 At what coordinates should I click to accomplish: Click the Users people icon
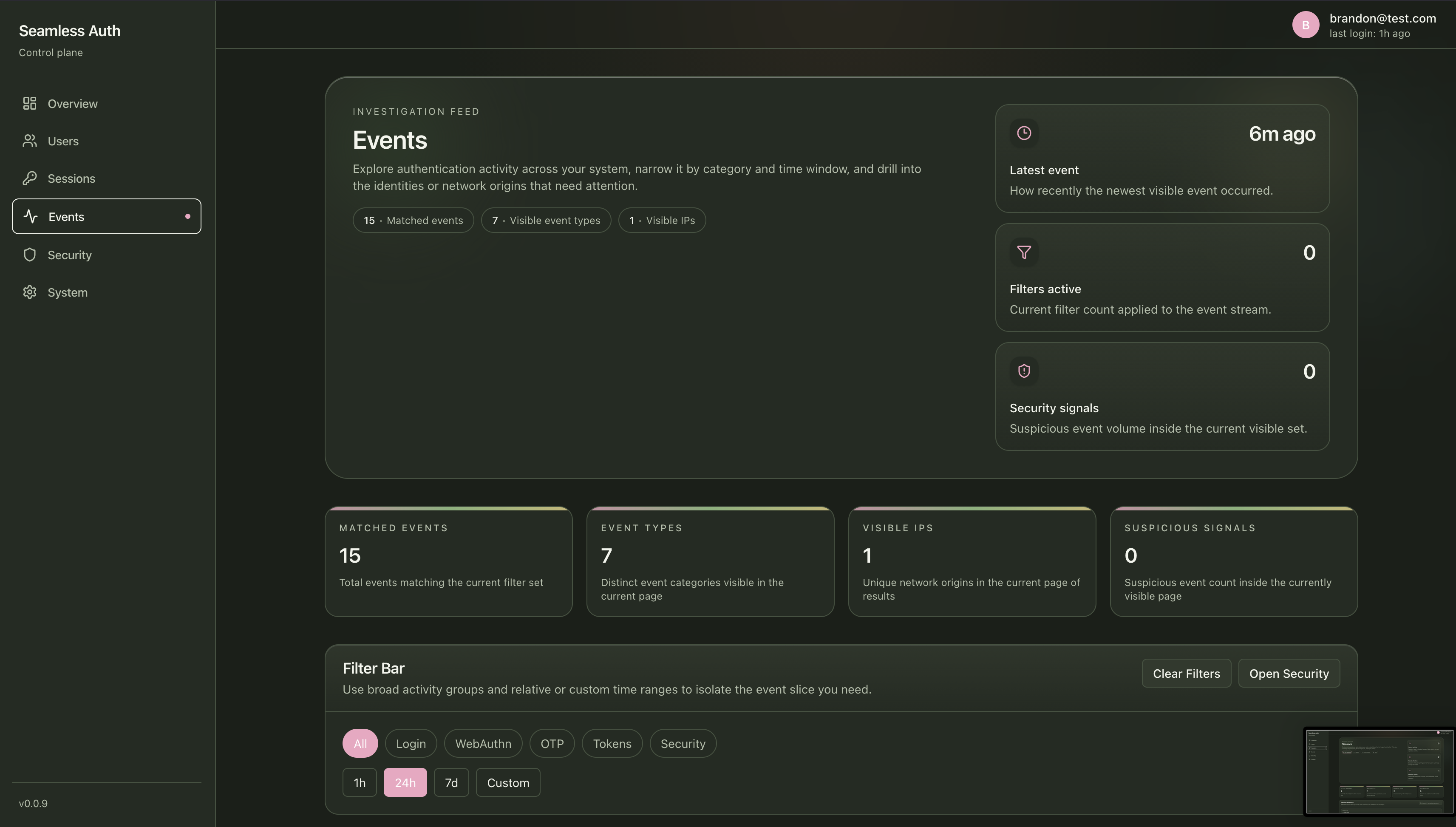(29, 141)
